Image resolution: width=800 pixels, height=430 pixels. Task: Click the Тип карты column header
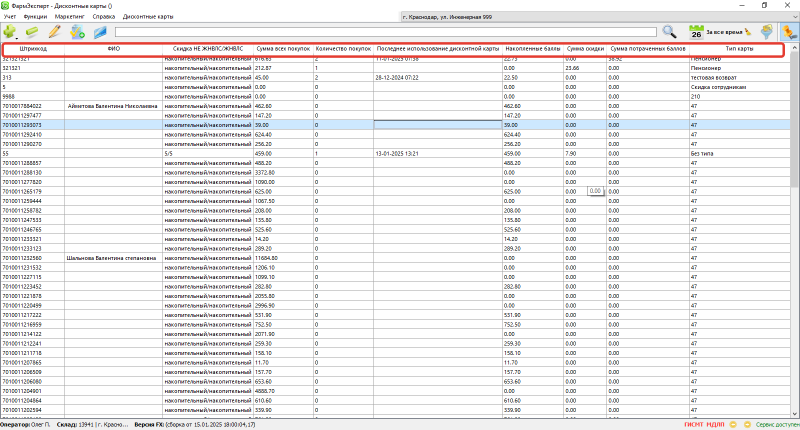click(x=739, y=49)
